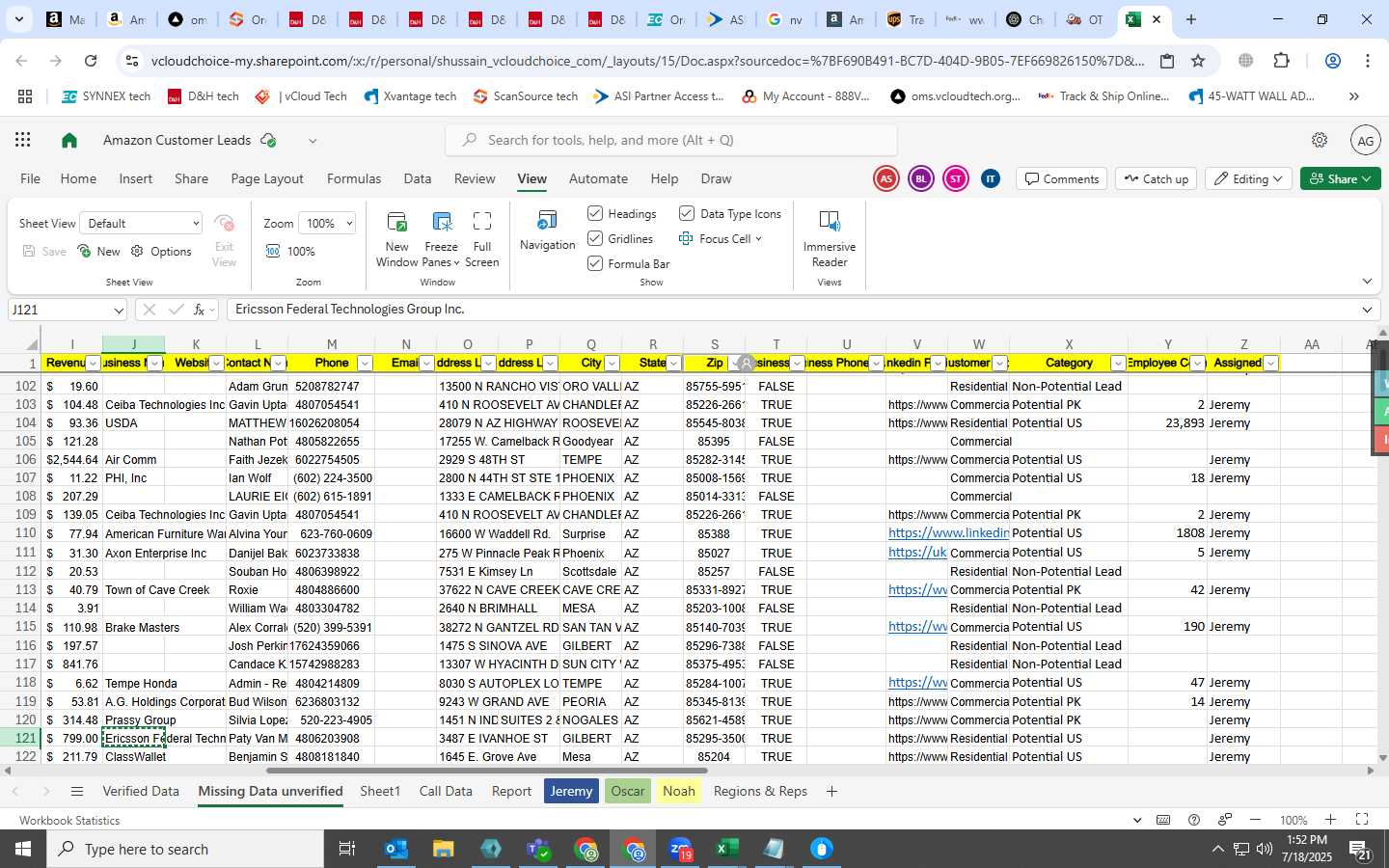The height and width of the screenshot is (868, 1389).
Task: Open the Comments pane
Action: (1061, 178)
